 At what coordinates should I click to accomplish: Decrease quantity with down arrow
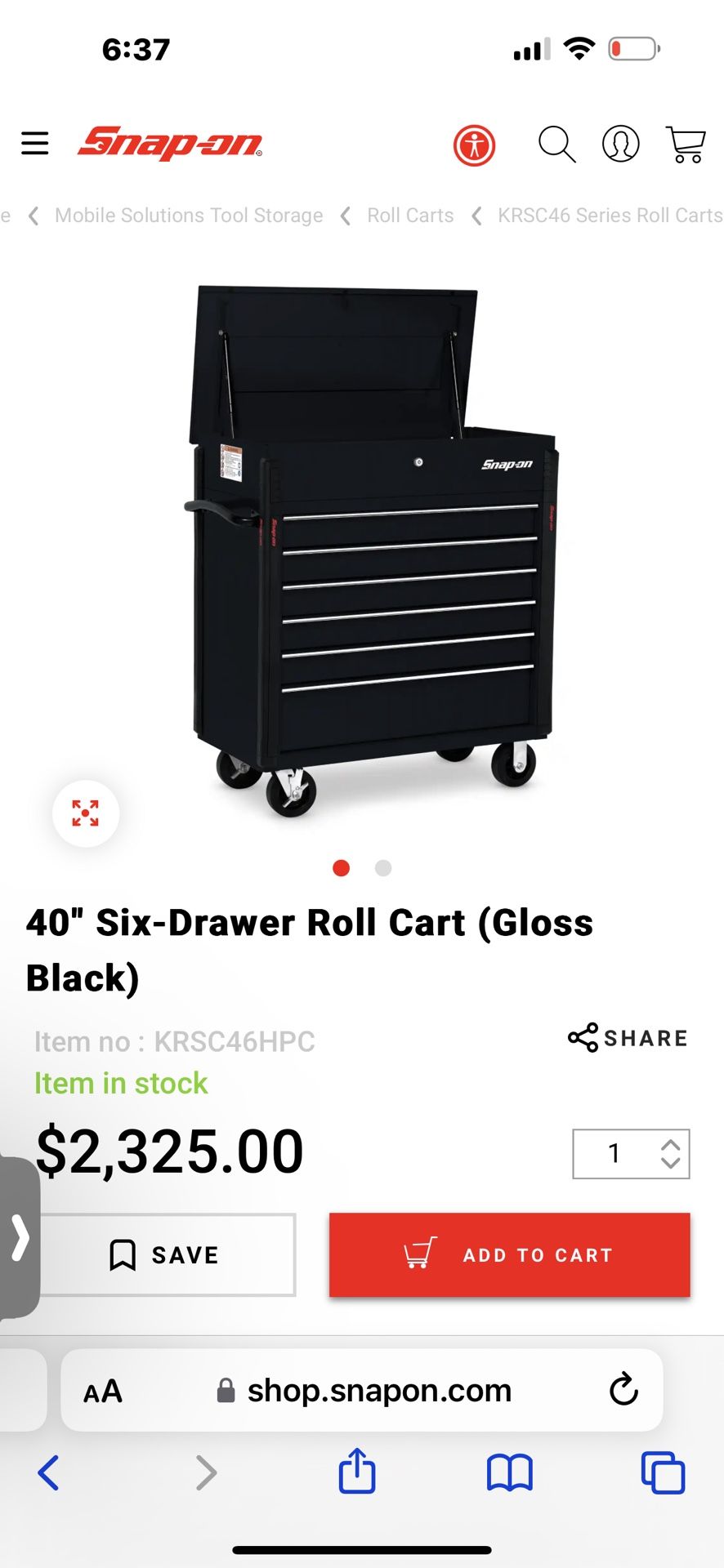tap(671, 1163)
